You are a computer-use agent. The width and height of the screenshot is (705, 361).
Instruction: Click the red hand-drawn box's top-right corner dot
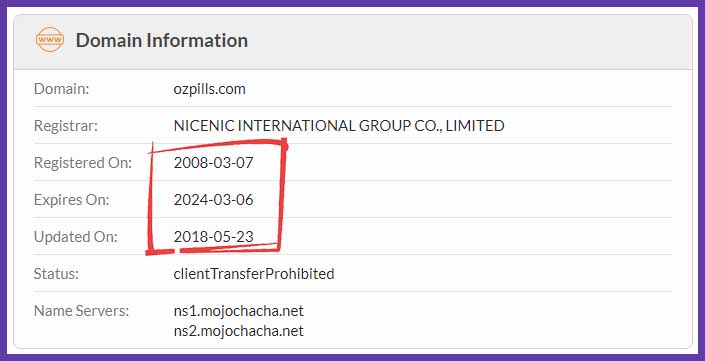coord(284,145)
